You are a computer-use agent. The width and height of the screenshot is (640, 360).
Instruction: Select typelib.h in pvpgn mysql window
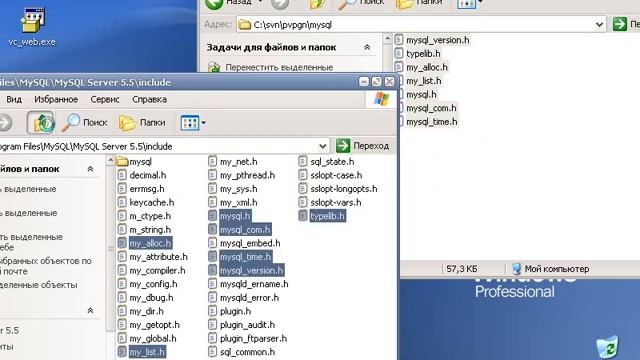pyautogui.click(x=418, y=53)
